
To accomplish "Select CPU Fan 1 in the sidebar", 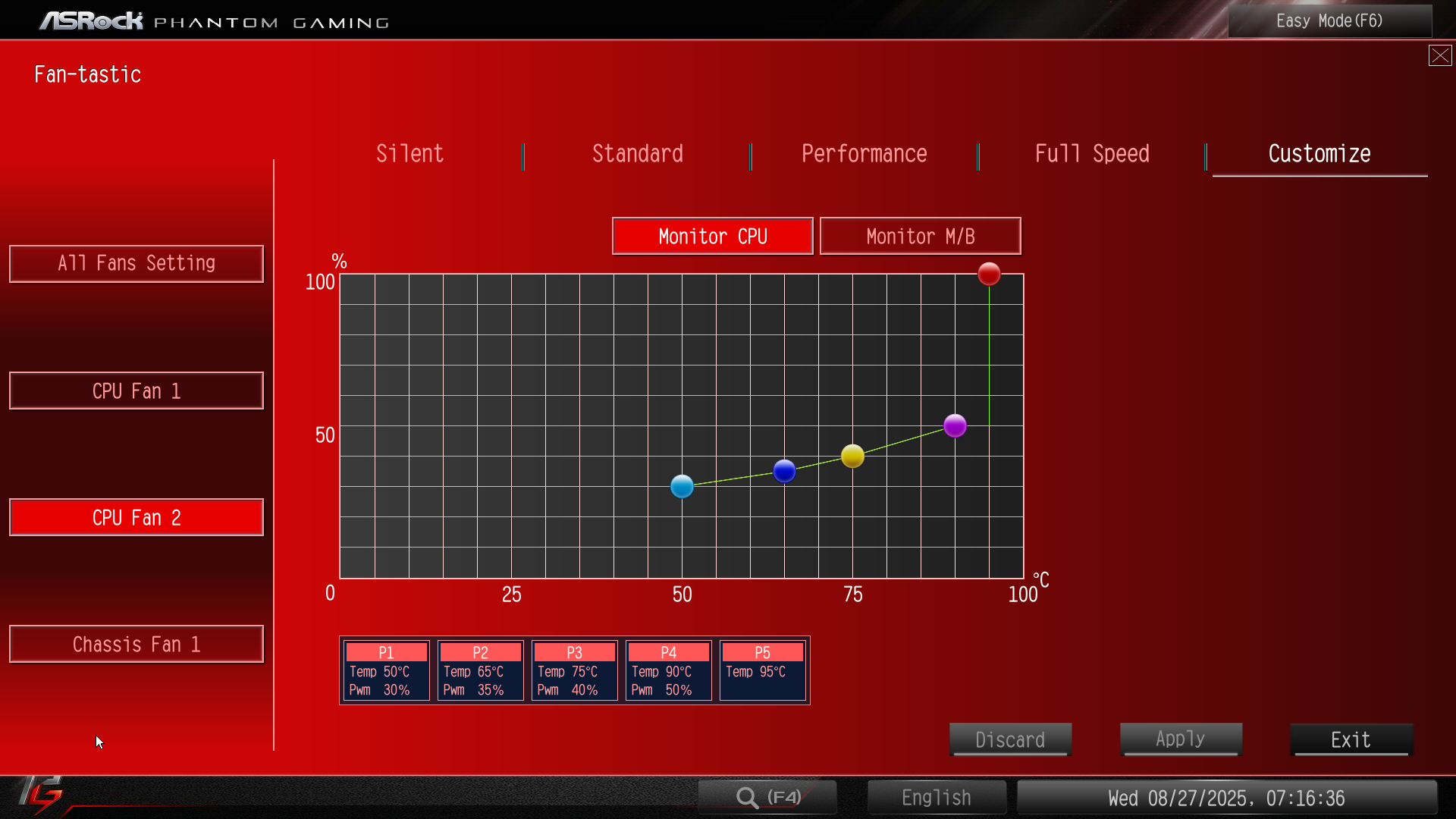I will point(136,391).
